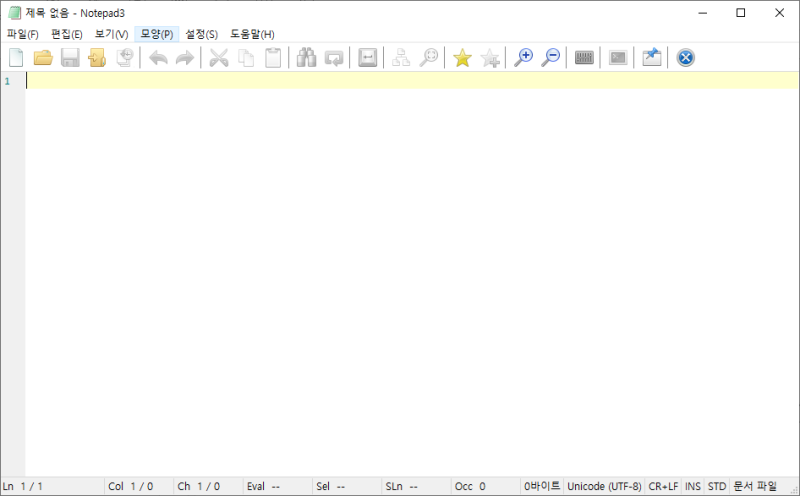Open the 도움말(H) menu

tap(252, 34)
